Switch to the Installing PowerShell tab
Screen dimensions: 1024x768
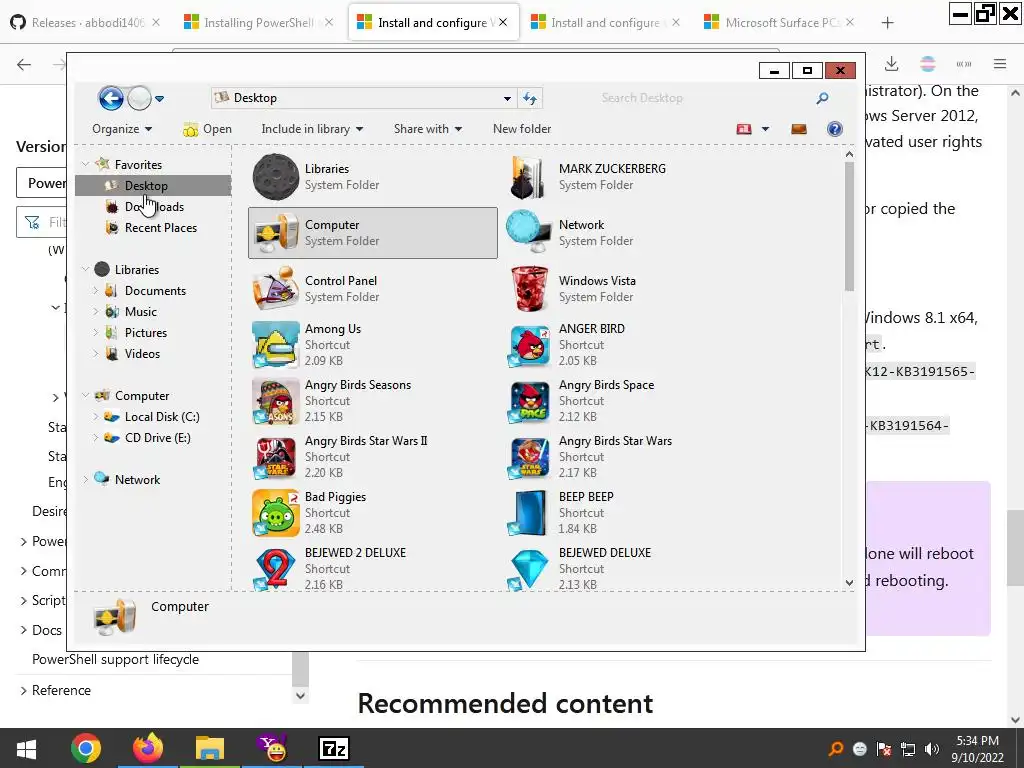pos(259,23)
